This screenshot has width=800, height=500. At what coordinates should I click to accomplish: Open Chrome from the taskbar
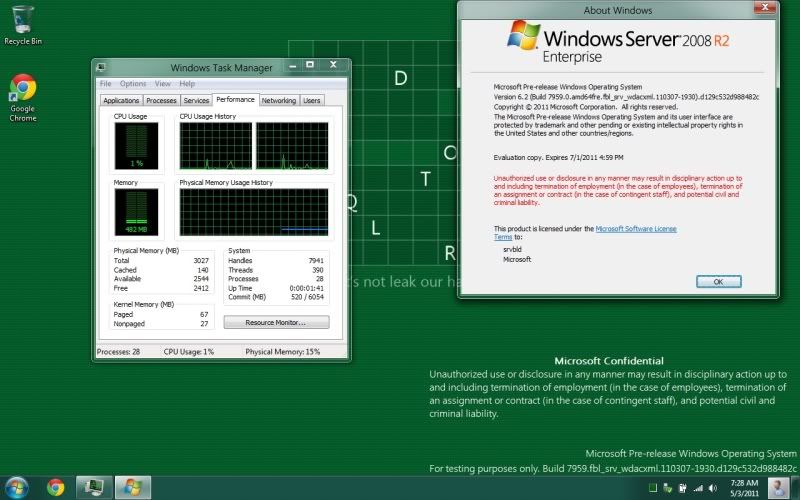56,488
